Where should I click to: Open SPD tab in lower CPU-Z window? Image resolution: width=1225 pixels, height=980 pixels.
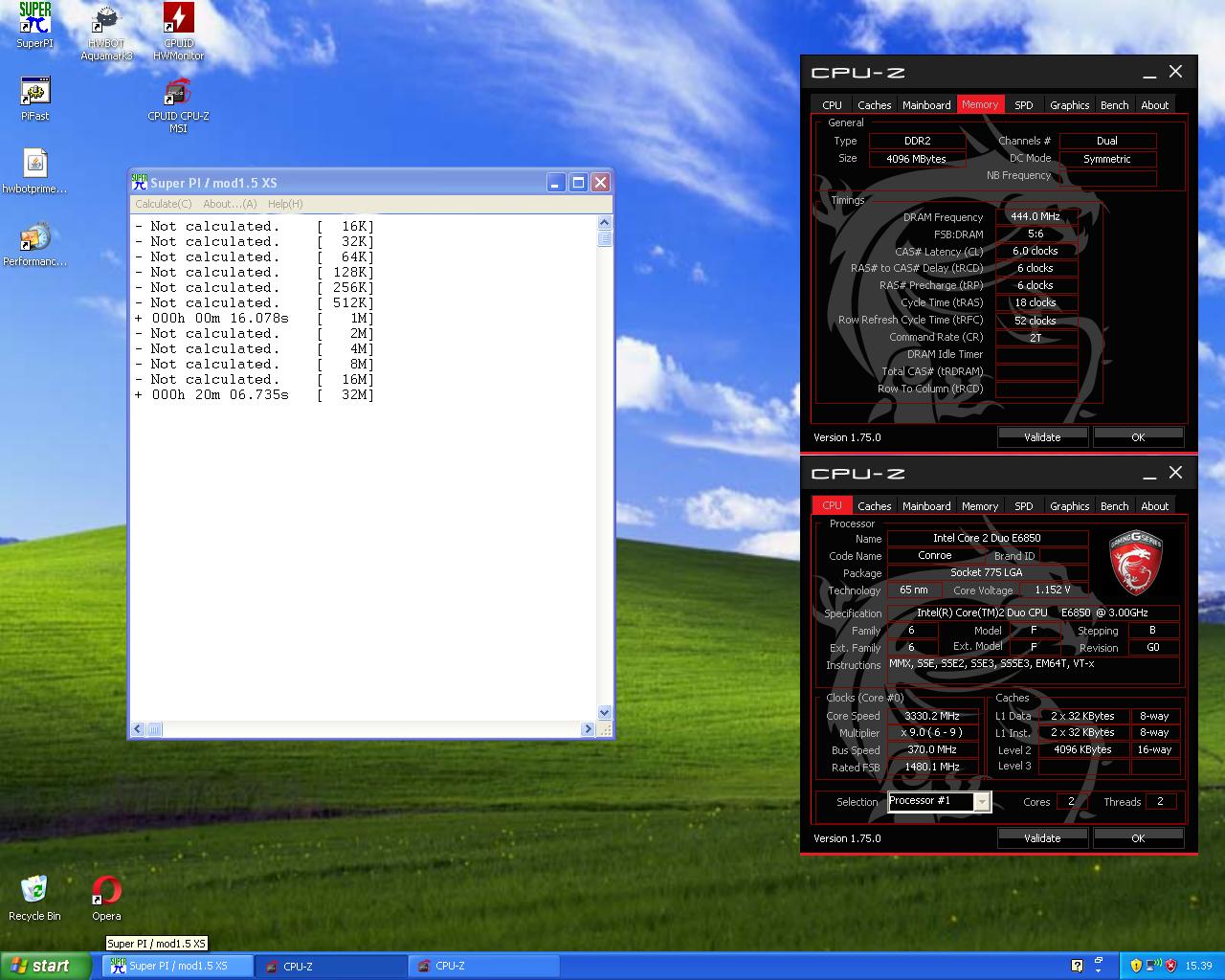tap(1024, 506)
